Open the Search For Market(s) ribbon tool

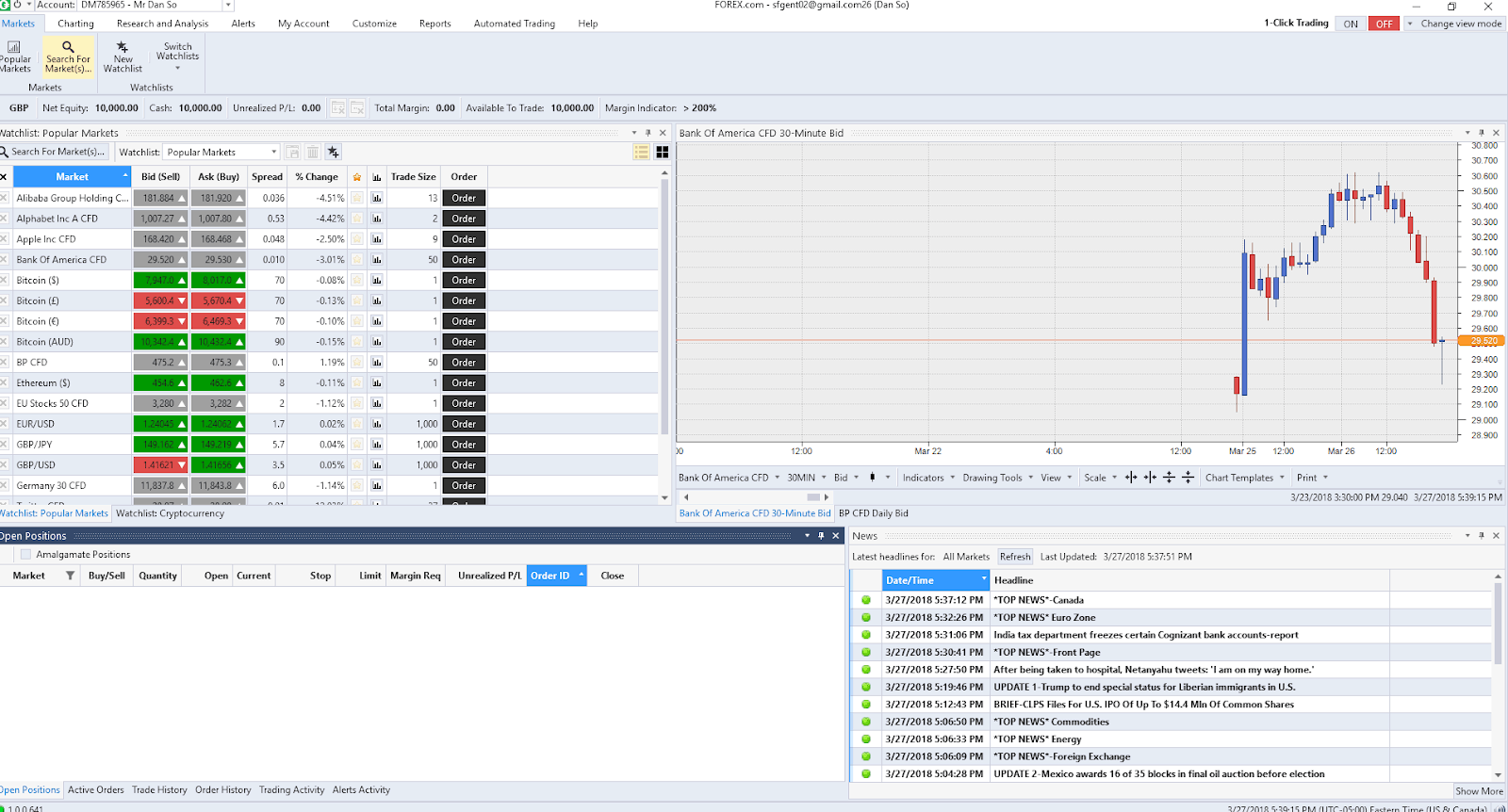pos(68,57)
